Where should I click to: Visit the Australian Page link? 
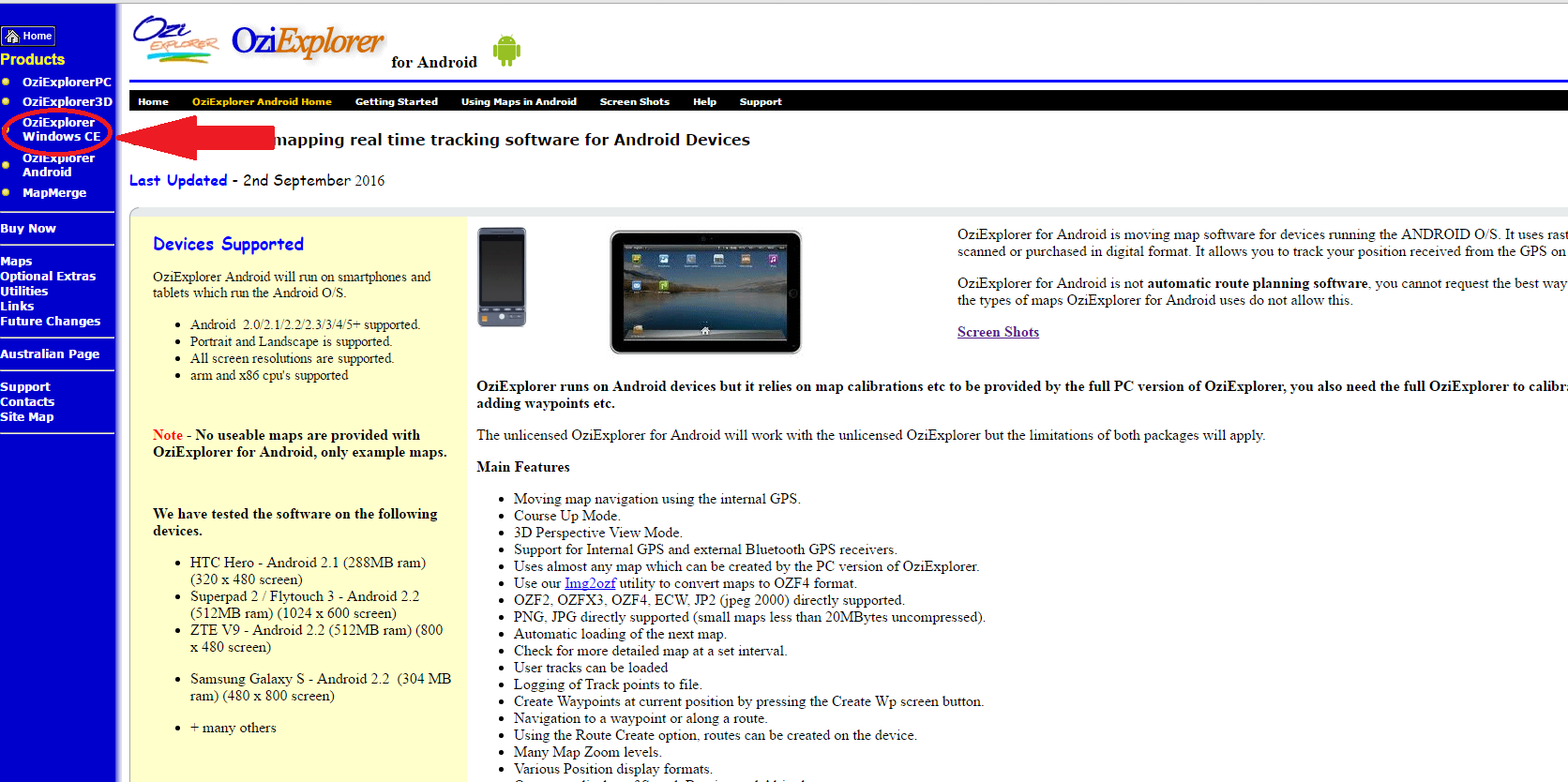click(x=50, y=353)
